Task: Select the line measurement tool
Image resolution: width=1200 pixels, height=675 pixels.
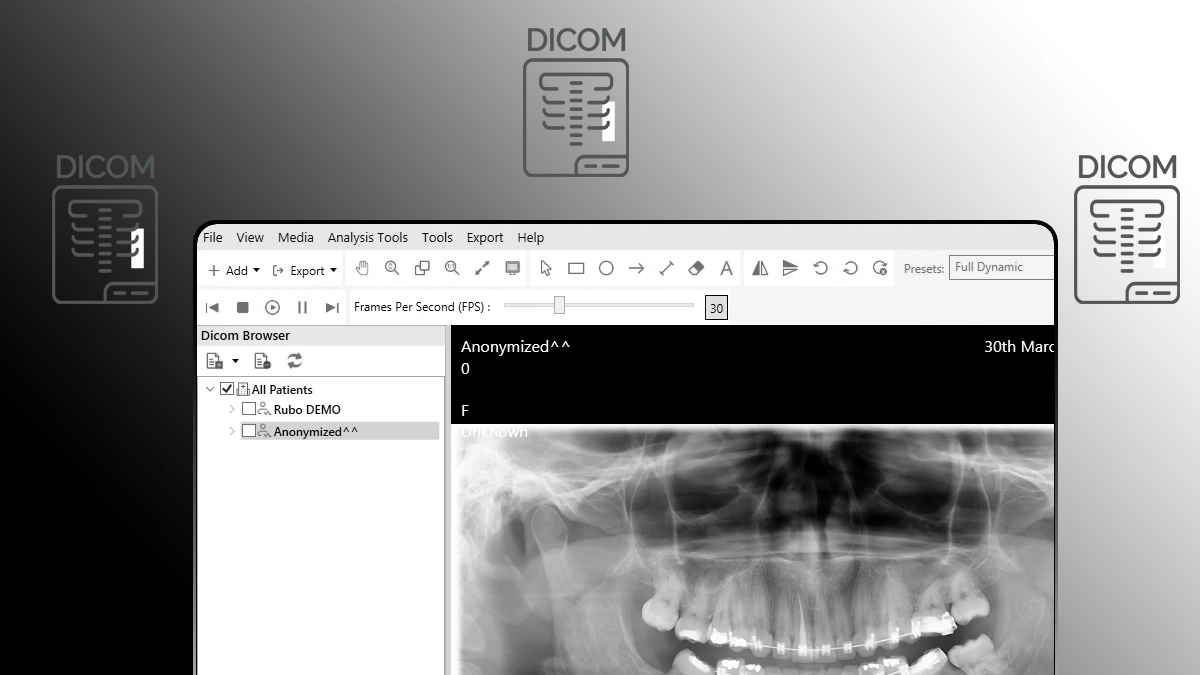Action: tap(666, 268)
